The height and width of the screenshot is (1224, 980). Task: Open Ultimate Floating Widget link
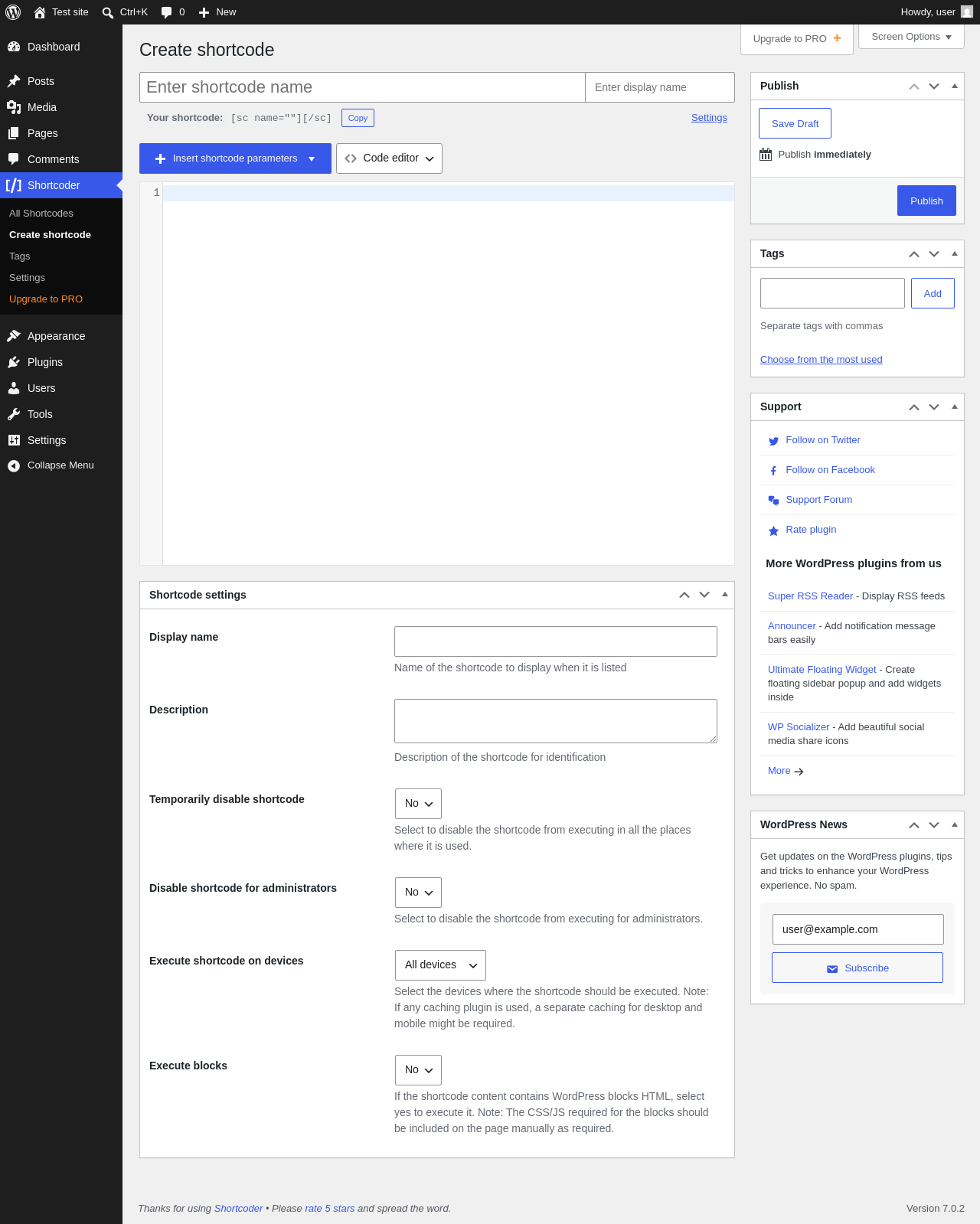[822, 670]
